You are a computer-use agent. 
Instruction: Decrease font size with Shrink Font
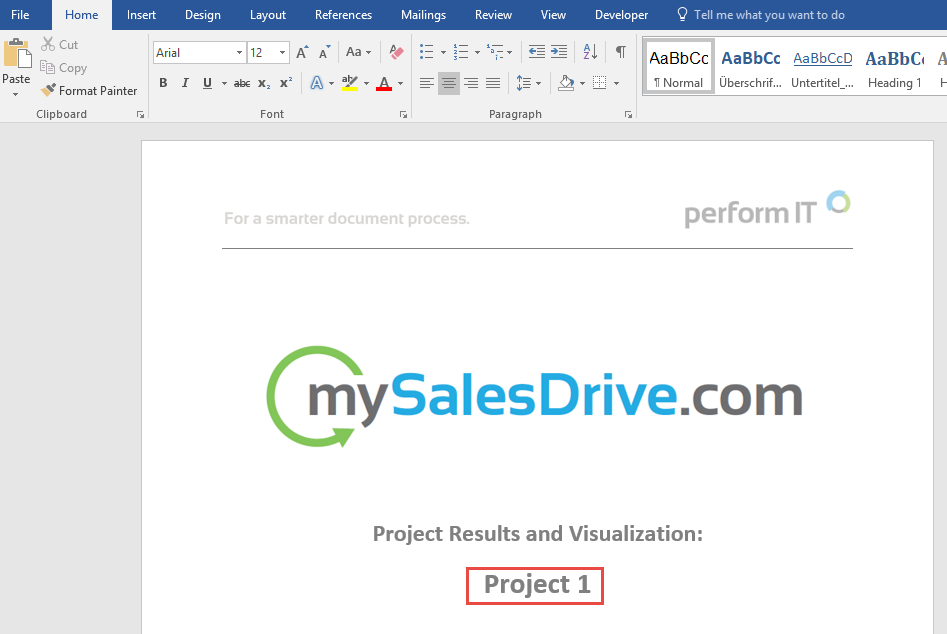tap(324, 53)
